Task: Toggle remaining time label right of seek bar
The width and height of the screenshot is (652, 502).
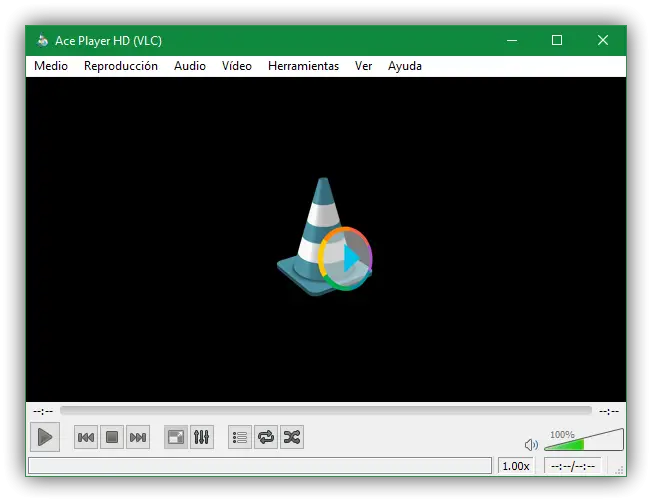Action: click(x=609, y=411)
